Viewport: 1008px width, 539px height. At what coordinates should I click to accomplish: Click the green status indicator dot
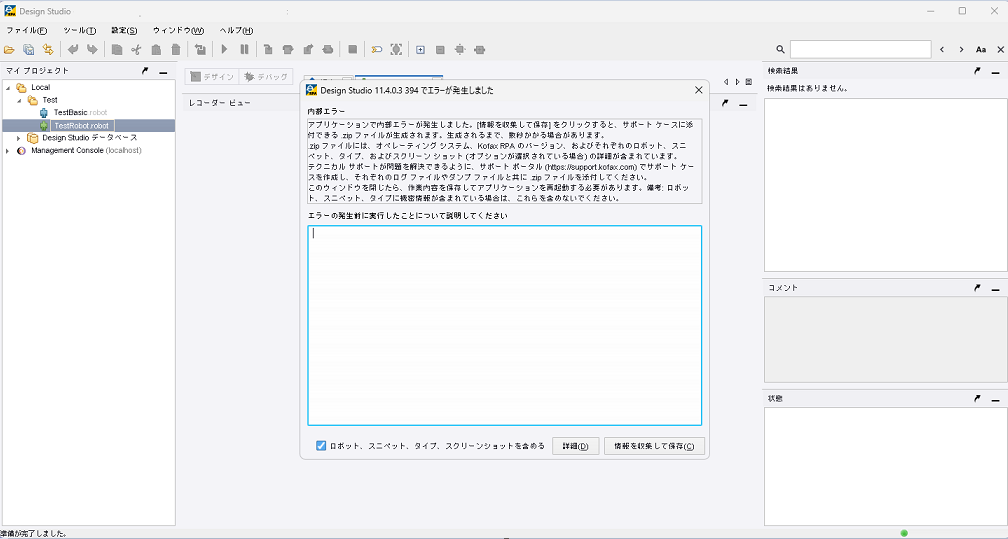click(904, 533)
